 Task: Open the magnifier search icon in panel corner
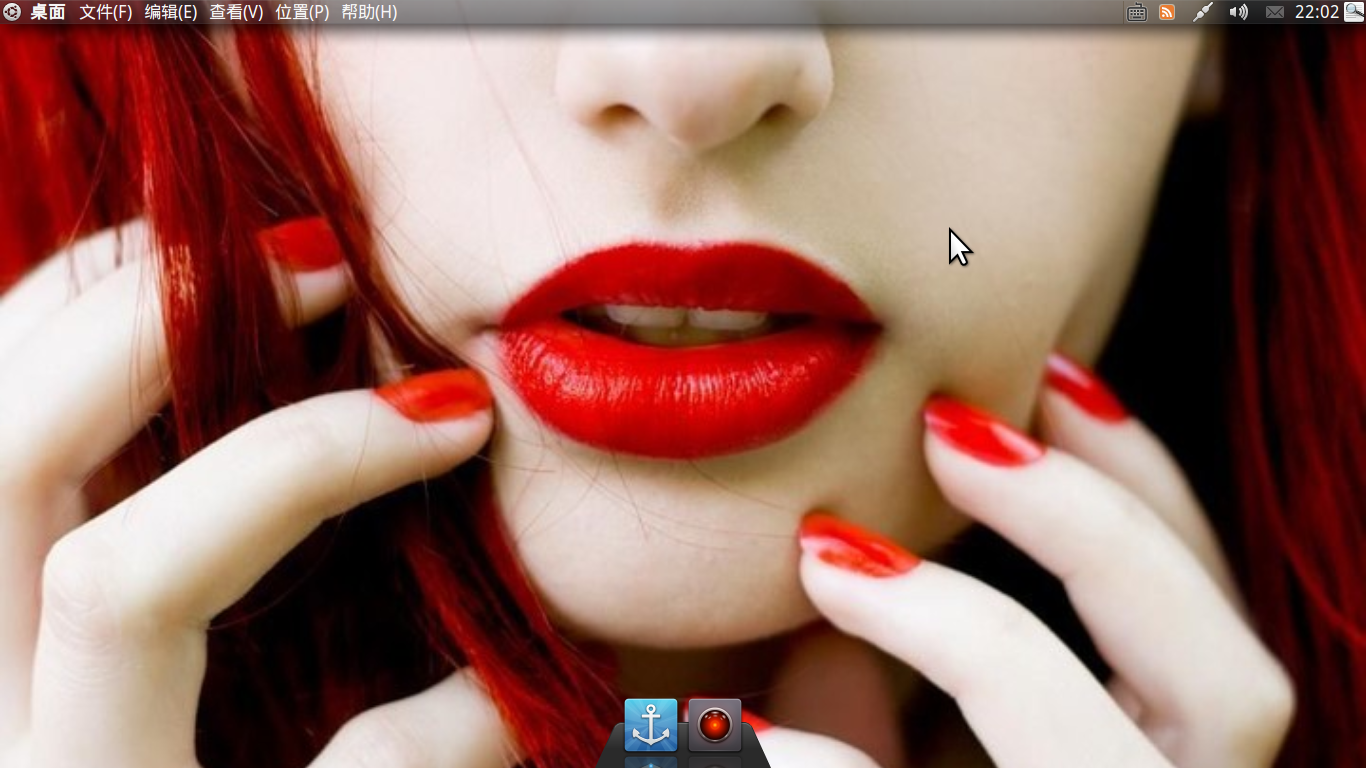[1354, 12]
